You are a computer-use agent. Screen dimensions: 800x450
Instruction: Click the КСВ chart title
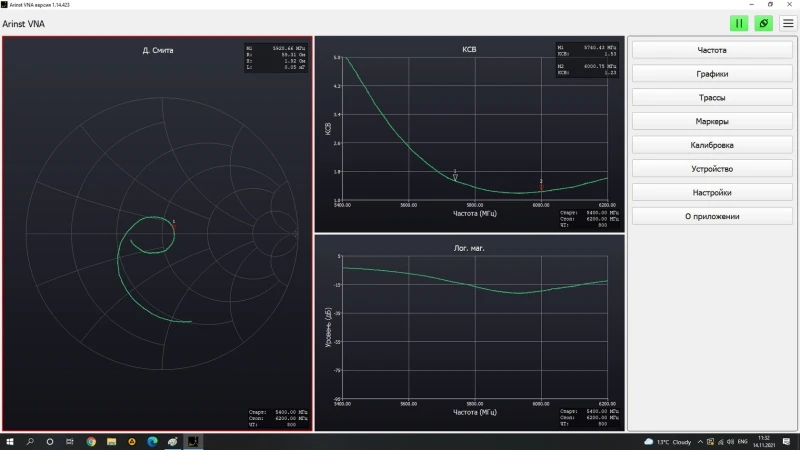469,49
